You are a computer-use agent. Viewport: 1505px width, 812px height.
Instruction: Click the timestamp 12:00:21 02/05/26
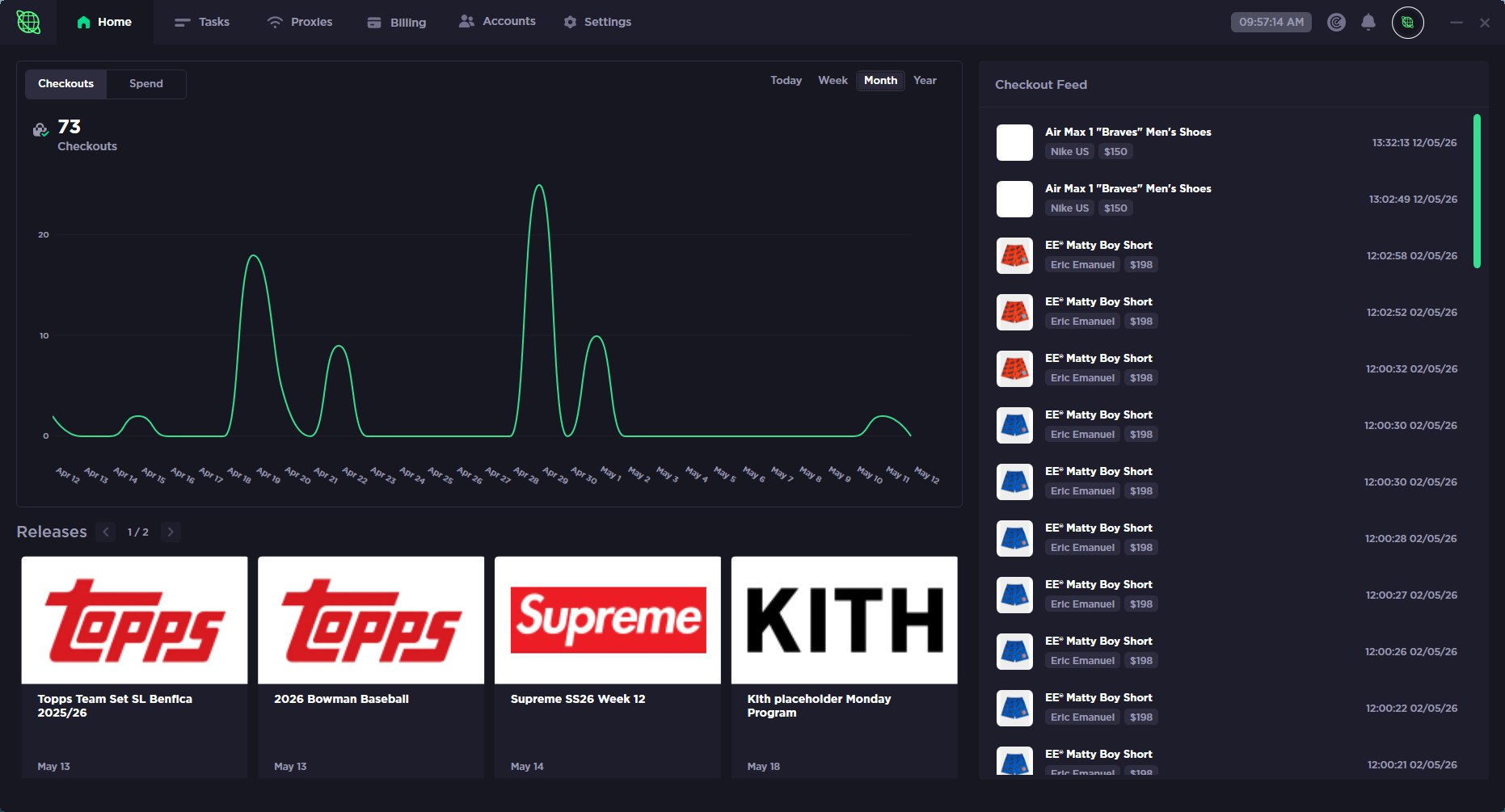(x=1412, y=765)
